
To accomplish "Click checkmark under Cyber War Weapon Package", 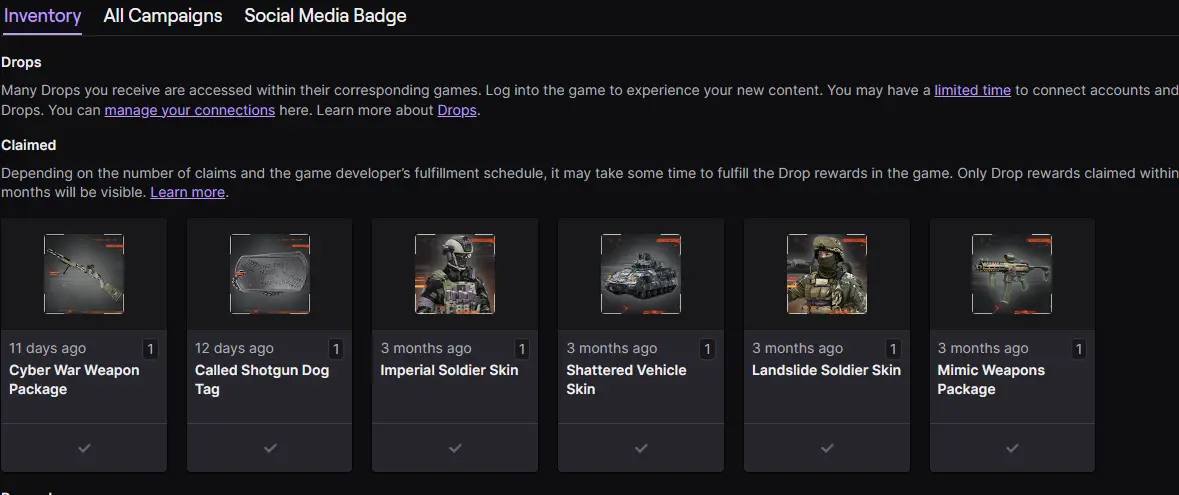I will pos(84,448).
